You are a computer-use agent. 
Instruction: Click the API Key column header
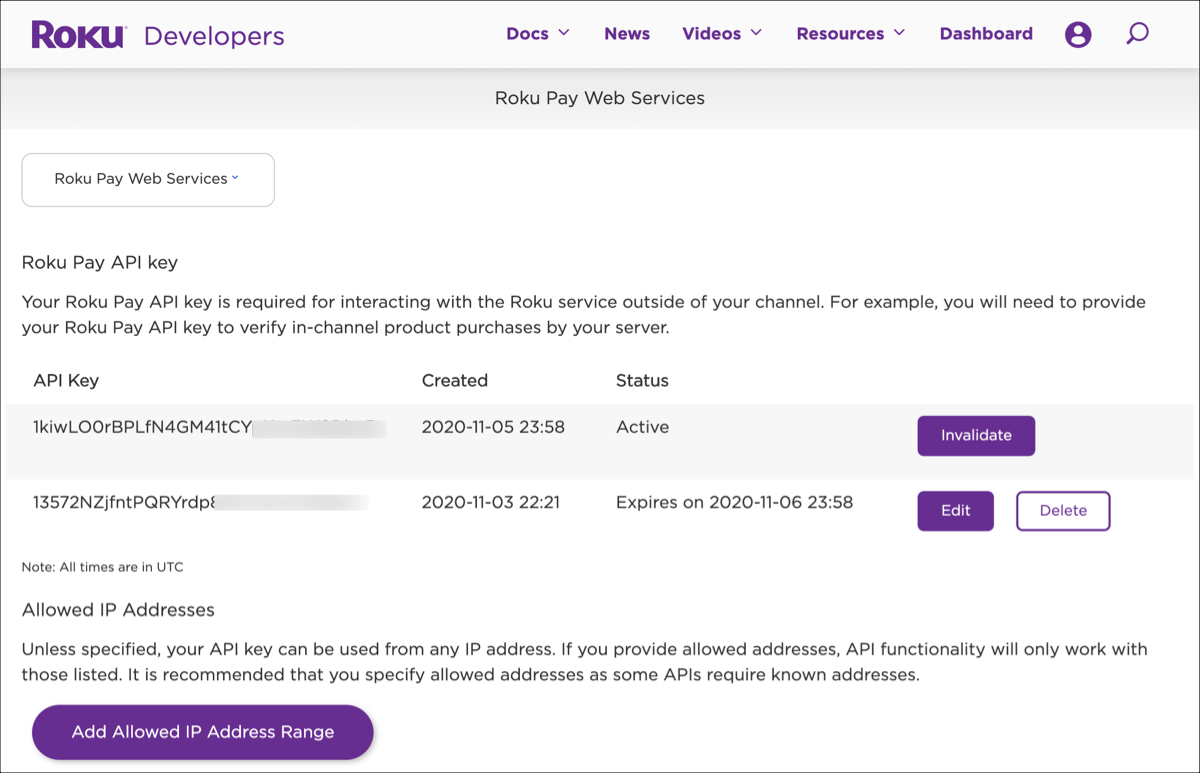(66, 381)
